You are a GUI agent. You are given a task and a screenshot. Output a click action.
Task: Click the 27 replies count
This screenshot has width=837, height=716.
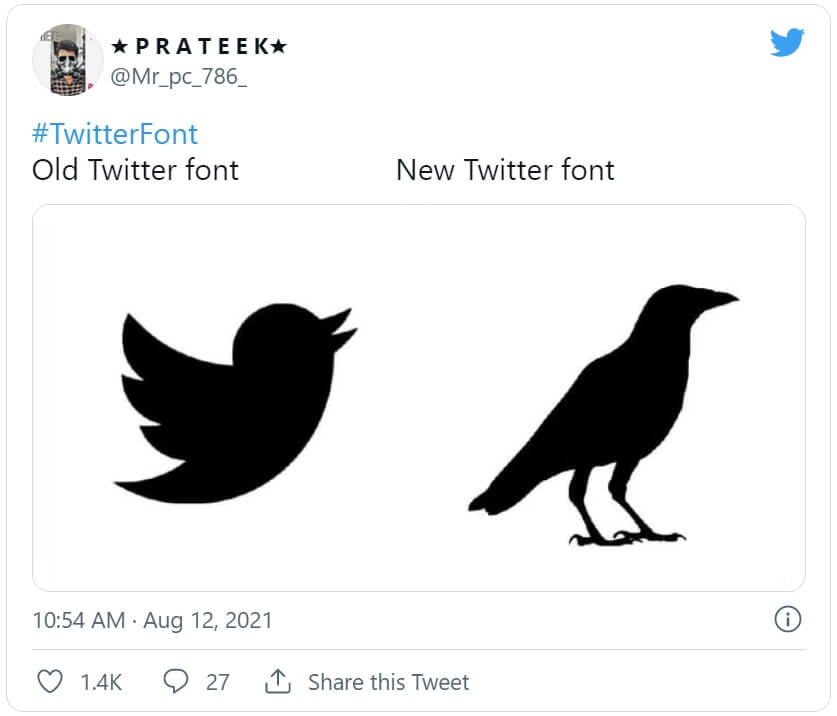coord(217,682)
